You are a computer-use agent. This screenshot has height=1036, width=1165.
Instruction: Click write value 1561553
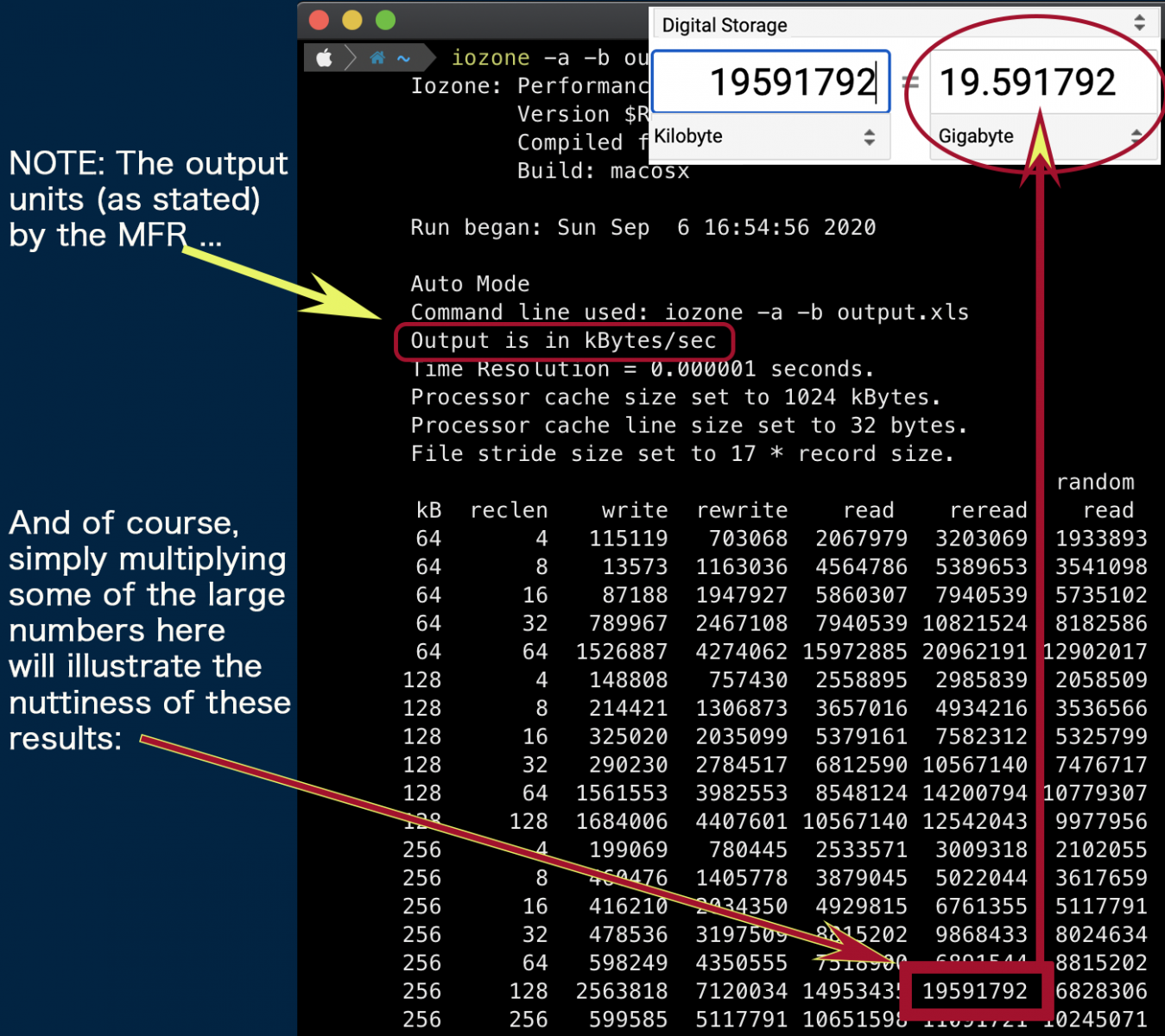(623, 793)
